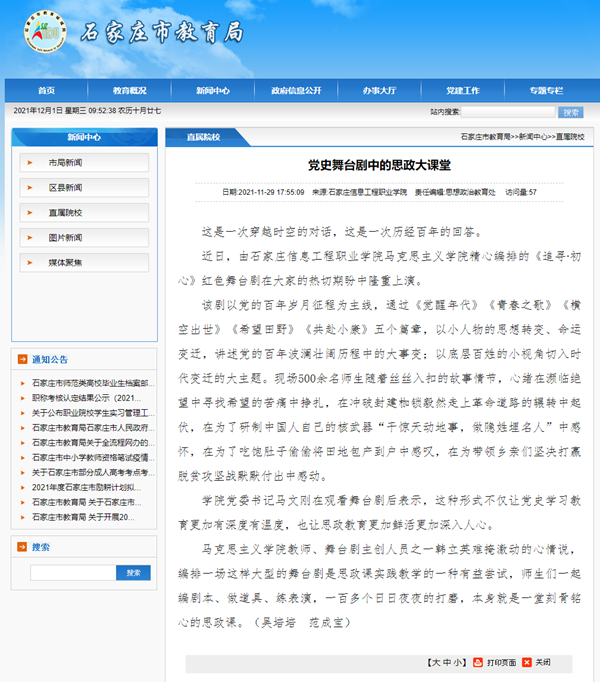This screenshot has width=600, height=682.
Task: Click the red close icon below article
Action: (x=526, y=662)
